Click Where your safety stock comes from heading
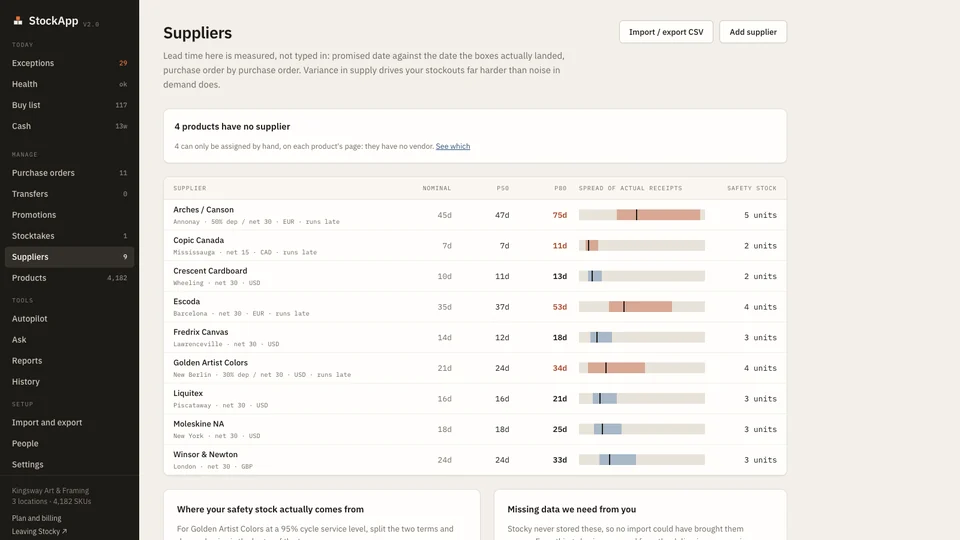The height and width of the screenshot is (540, 960). pos(270,509)
